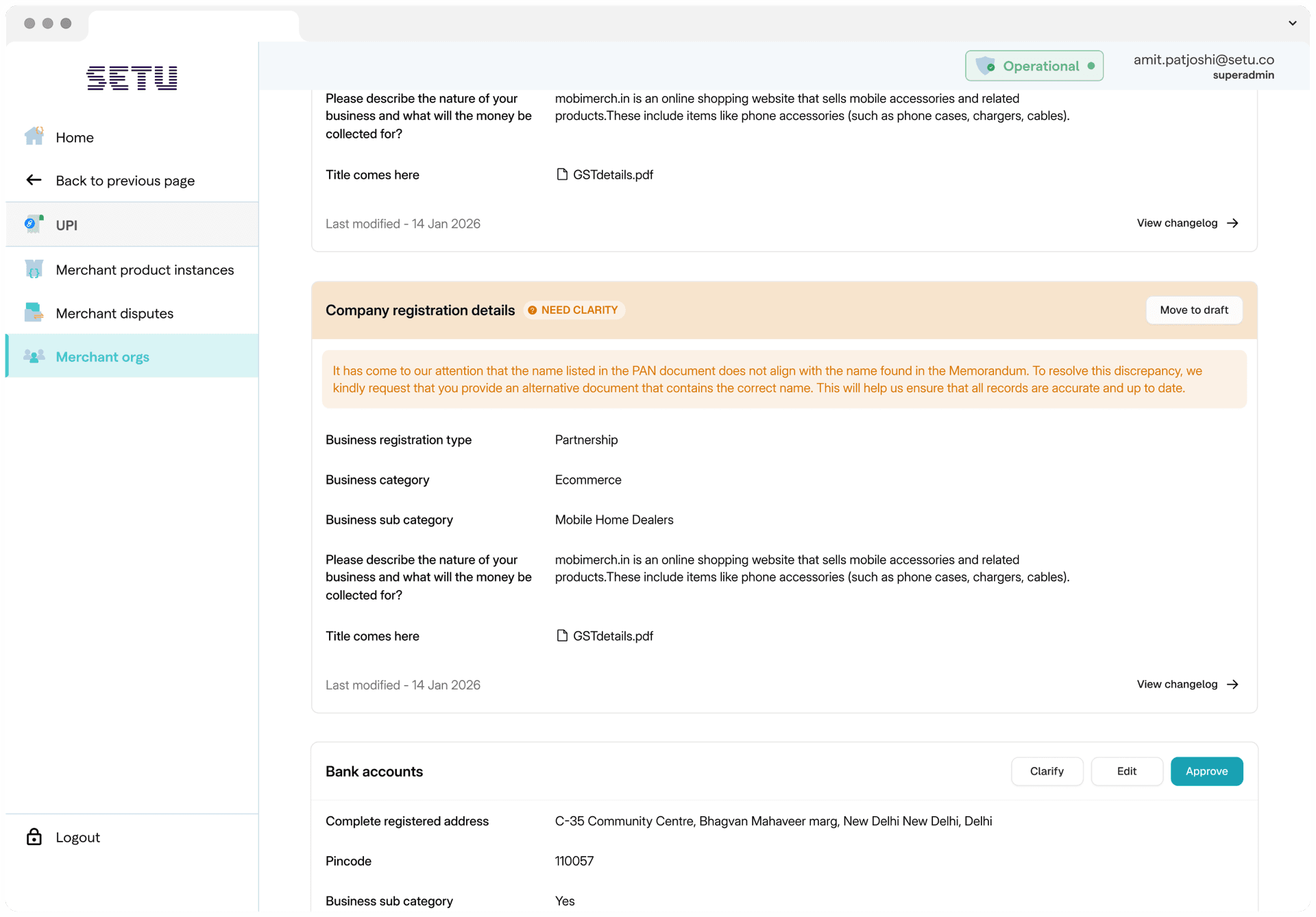Open the Home menu item
1316x917 pixels.
132,137
